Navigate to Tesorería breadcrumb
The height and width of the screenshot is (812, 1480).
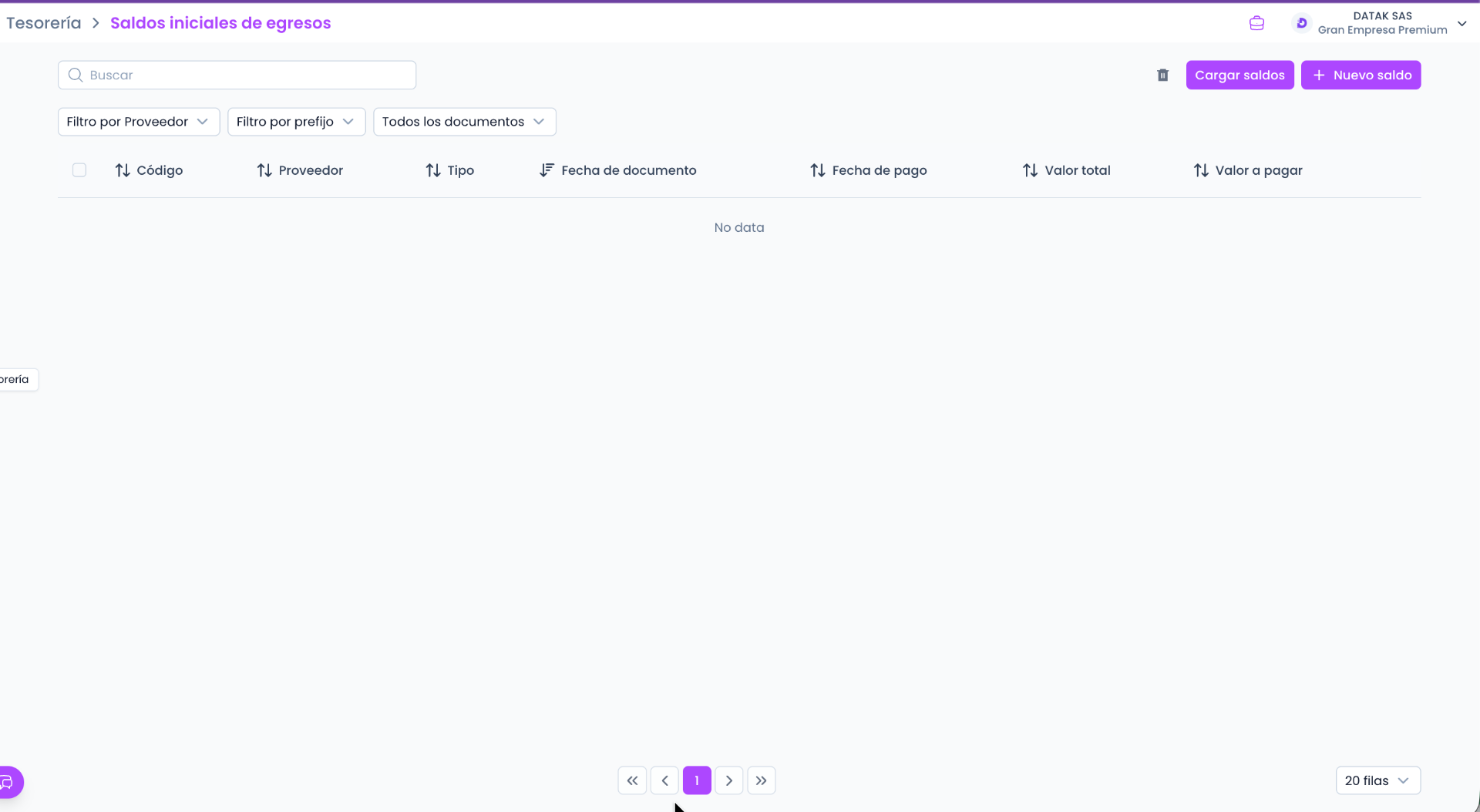(x=44, y=23)
